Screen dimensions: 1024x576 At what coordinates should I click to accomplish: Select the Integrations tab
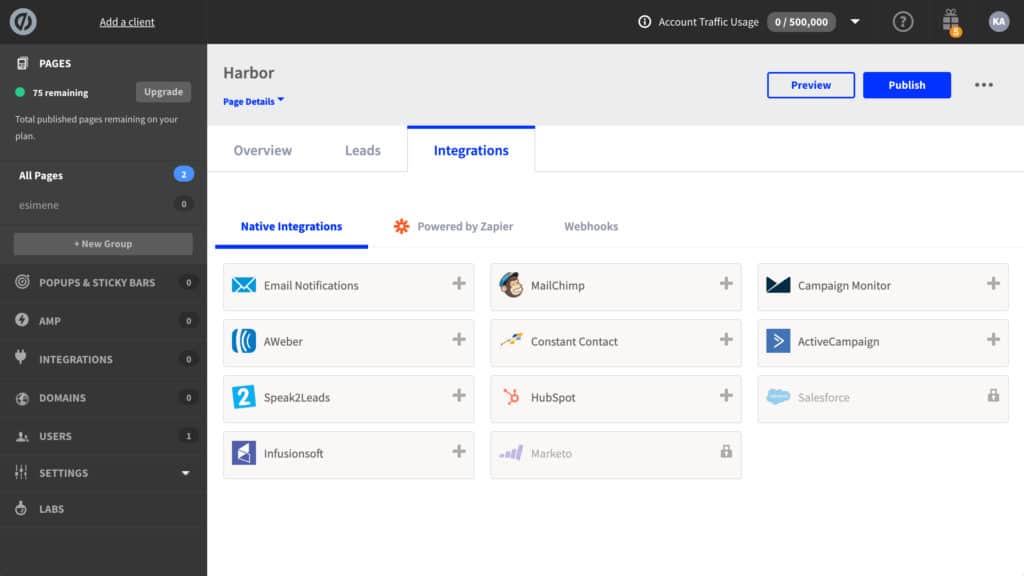click(471, 150)
